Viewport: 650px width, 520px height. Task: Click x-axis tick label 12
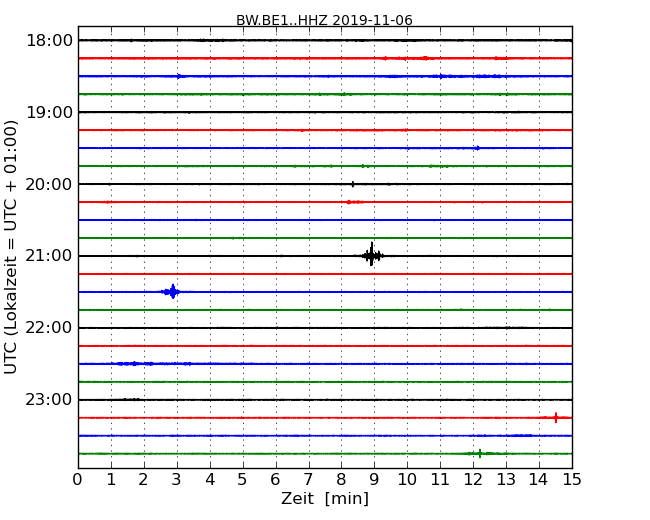473,479
